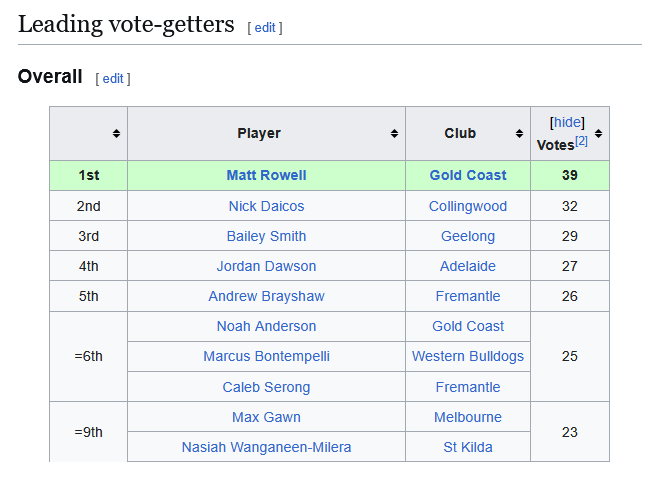
Task: Select Marcus Bontempelli's name link
Action: (x=266, y=356)
